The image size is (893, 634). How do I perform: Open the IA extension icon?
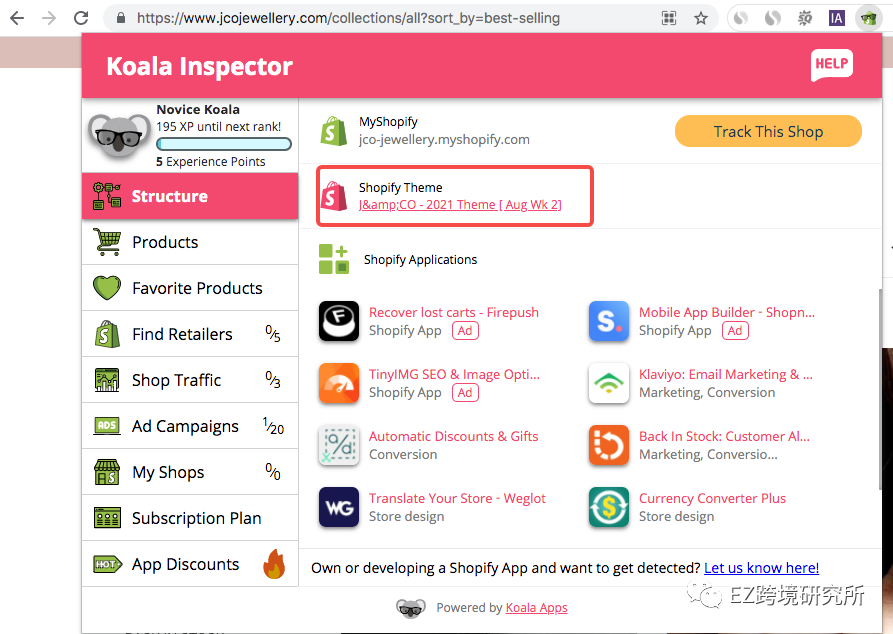(836, 18)
